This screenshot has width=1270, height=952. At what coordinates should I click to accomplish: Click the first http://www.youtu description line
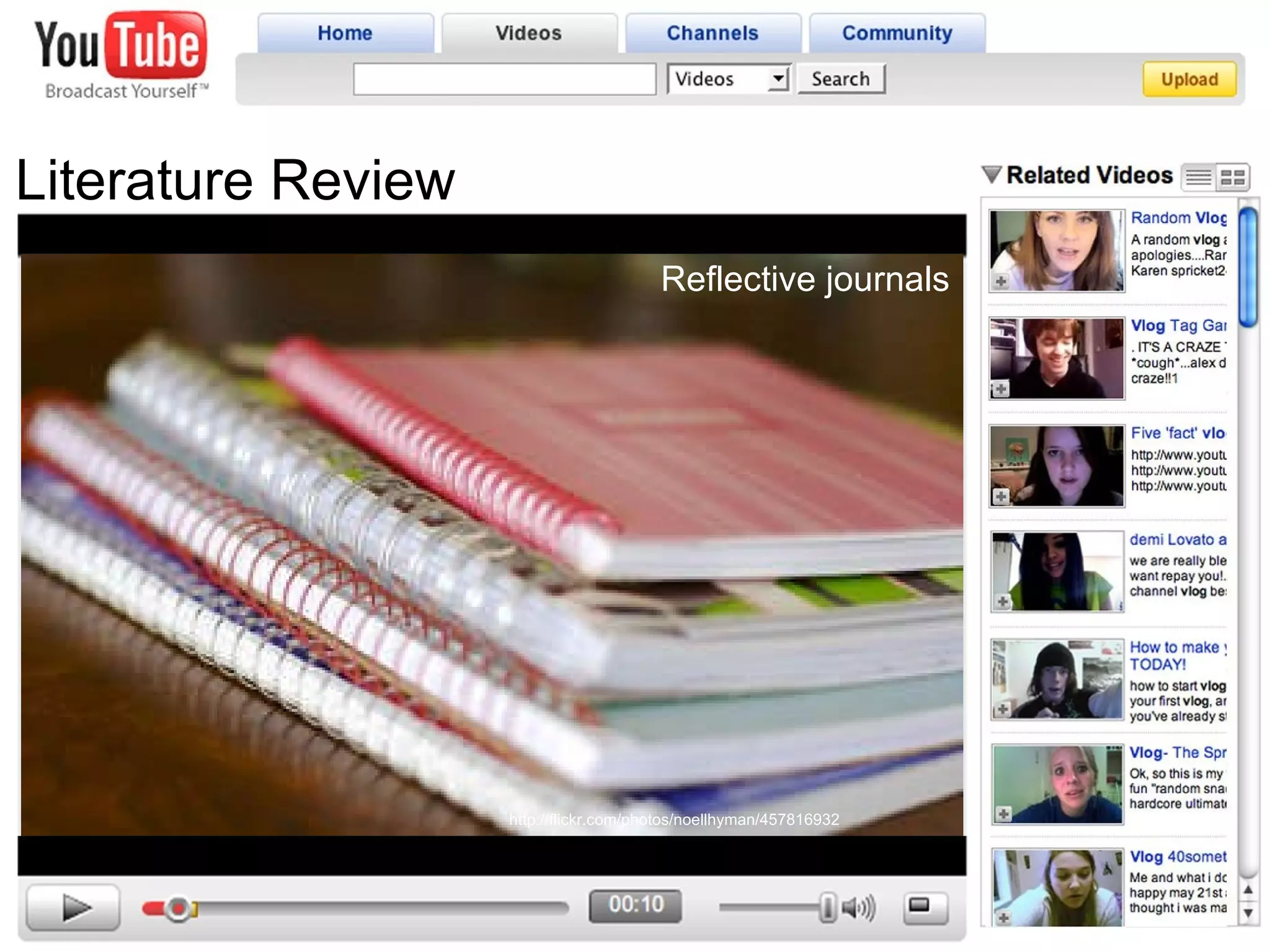tap(1178, 456)
